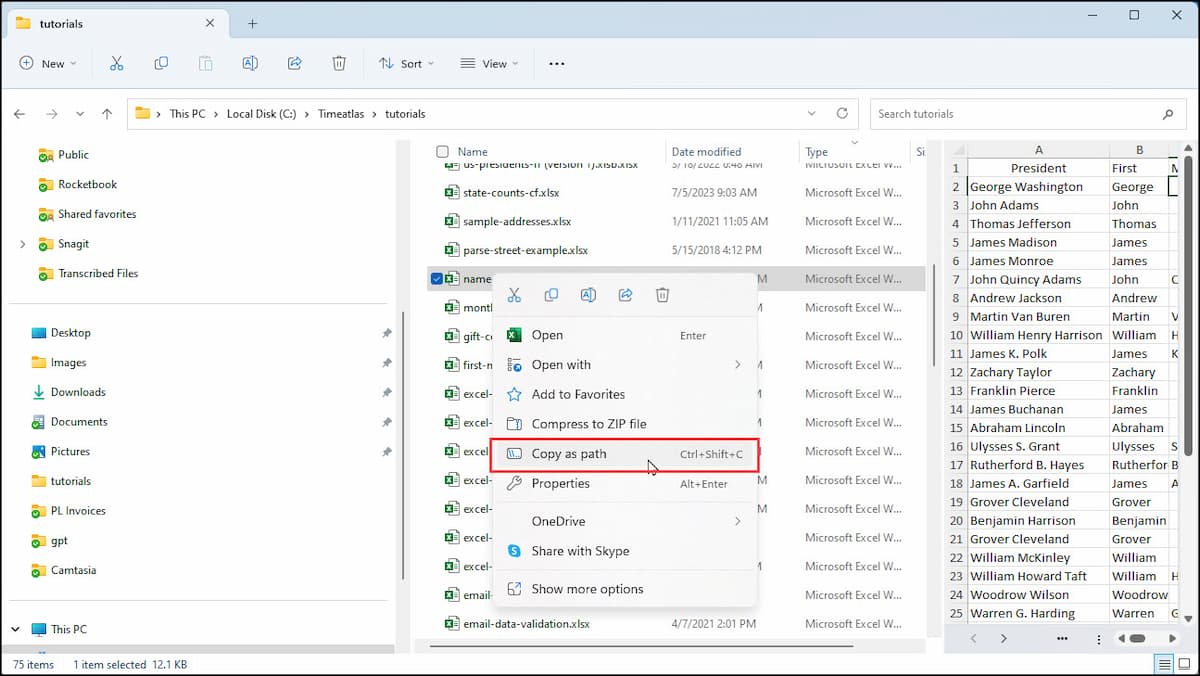Open the Sort dropdown

coord(406,63)
